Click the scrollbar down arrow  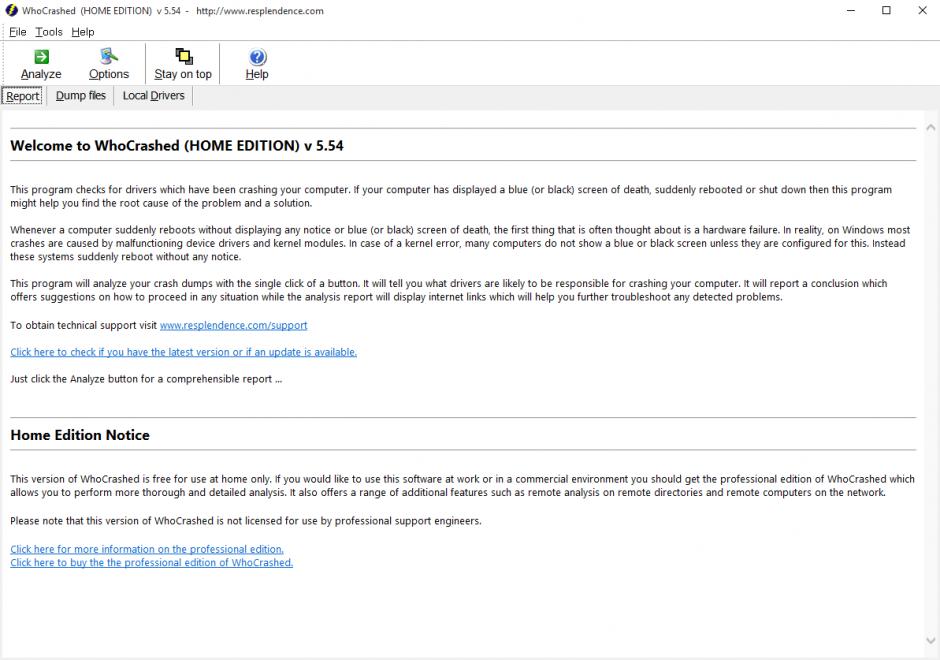pyautogui.click(x=930, y=641)
